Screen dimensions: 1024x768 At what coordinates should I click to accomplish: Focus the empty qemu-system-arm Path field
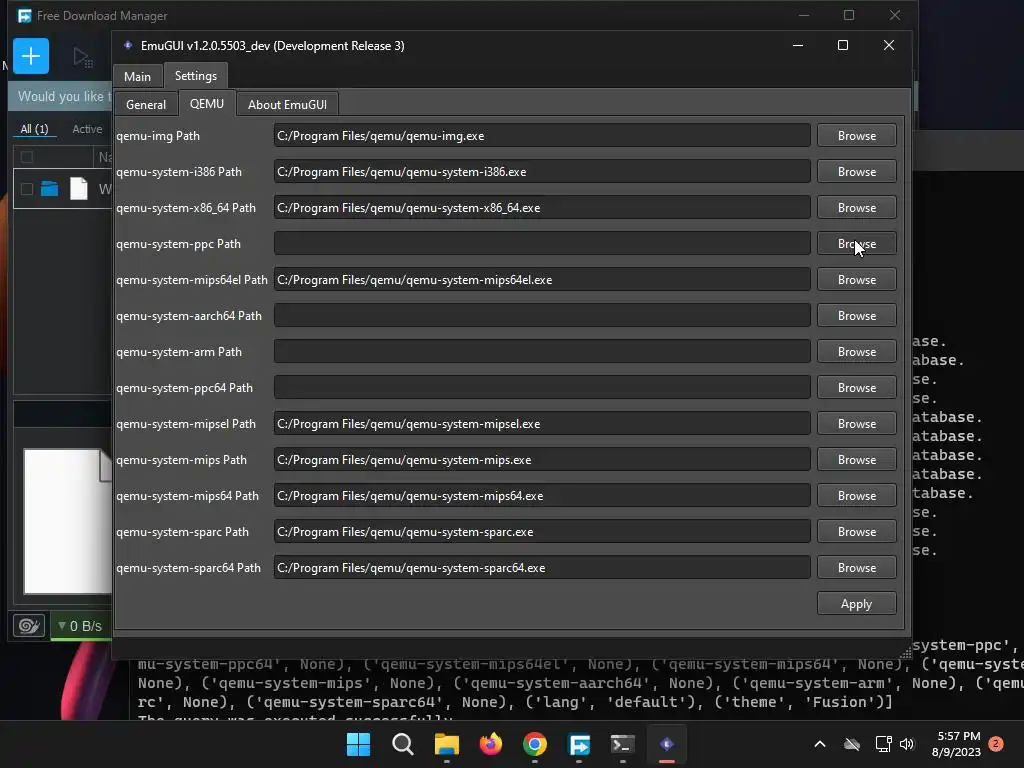(542, 351)
